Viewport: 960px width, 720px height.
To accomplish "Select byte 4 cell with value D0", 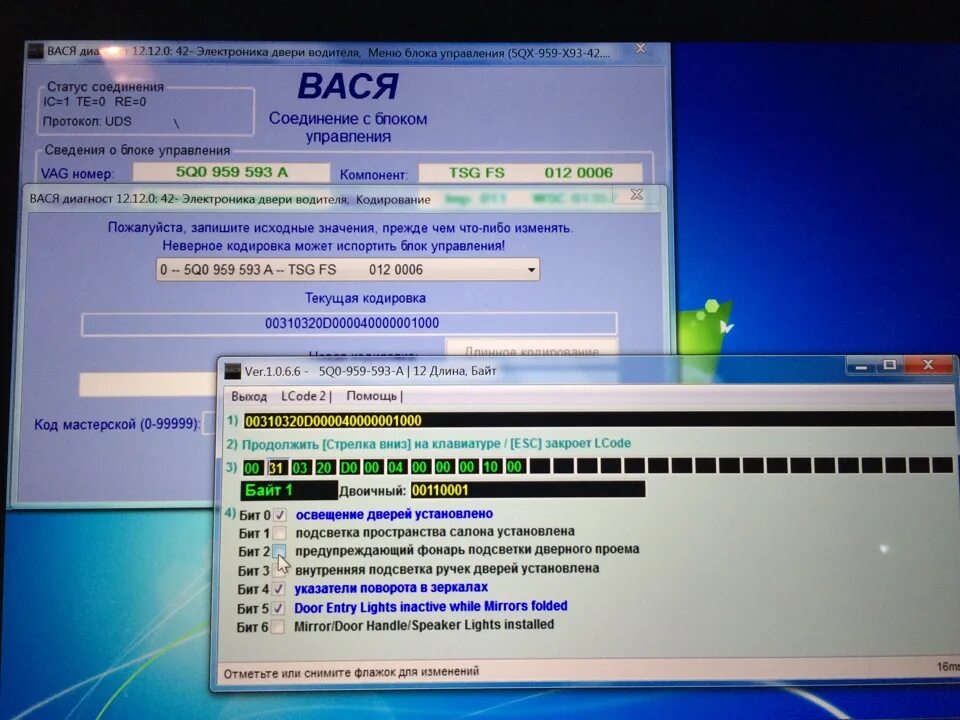I will point(348,468).
